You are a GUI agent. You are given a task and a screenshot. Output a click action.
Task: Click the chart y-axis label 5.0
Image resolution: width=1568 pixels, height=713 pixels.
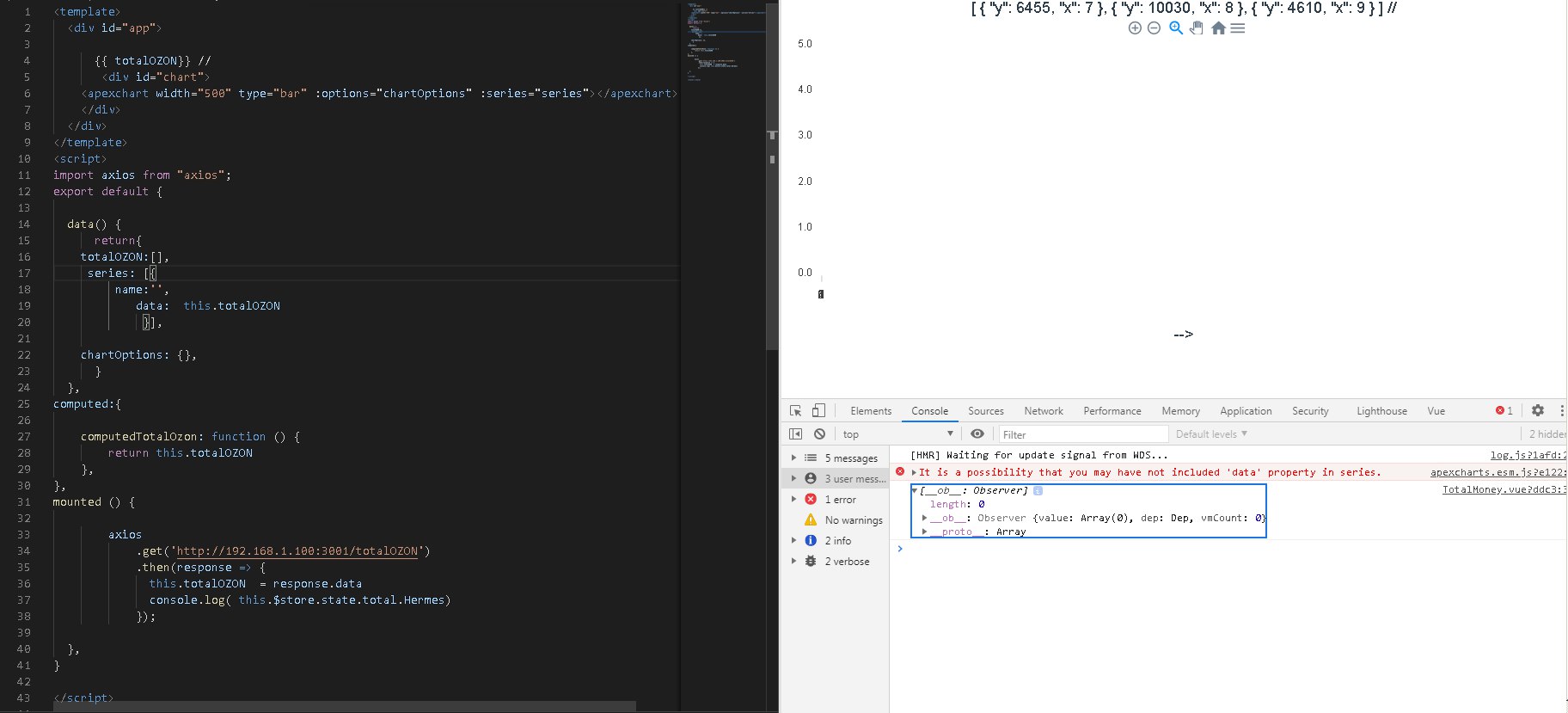805,44
